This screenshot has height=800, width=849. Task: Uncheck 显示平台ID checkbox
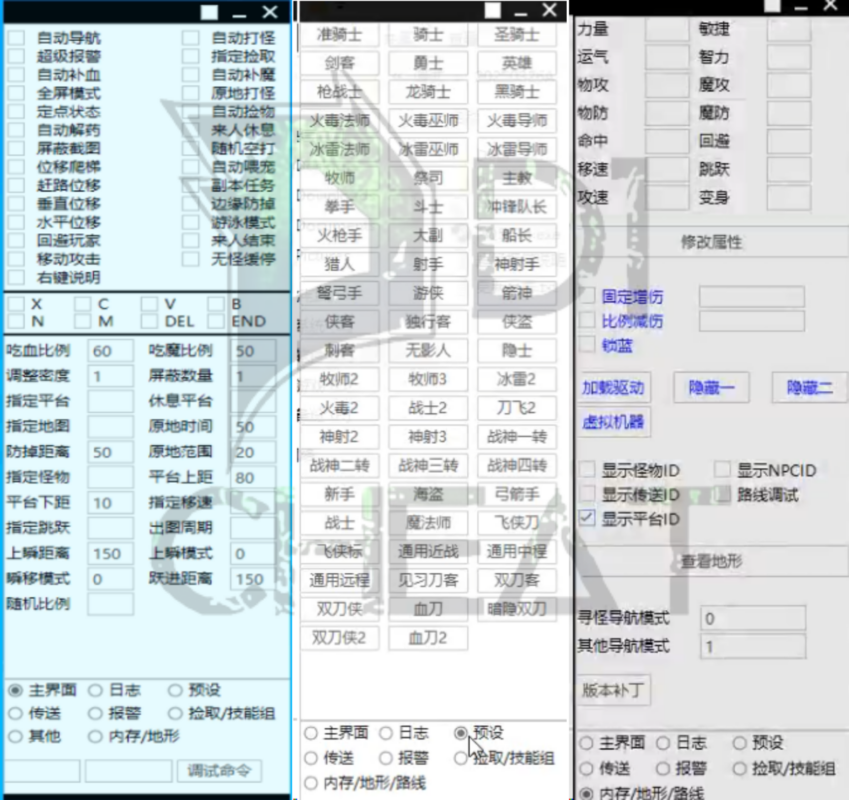(587, 519)
